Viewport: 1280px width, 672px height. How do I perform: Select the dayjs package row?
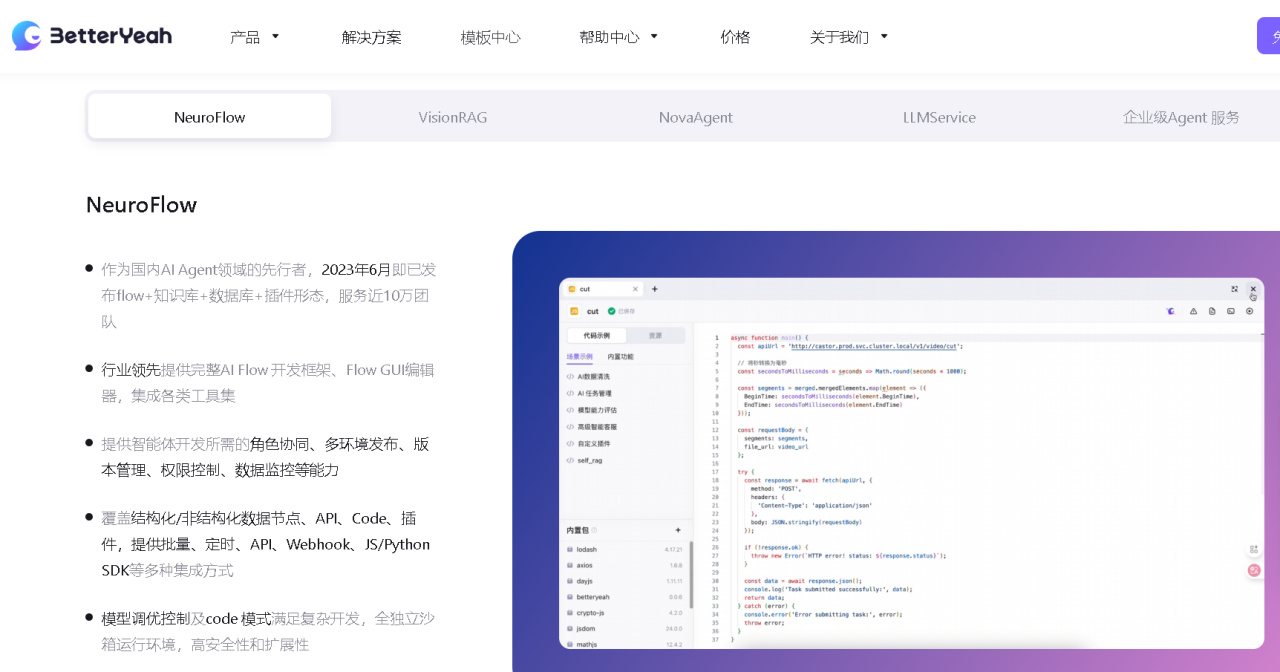(625, 581)
